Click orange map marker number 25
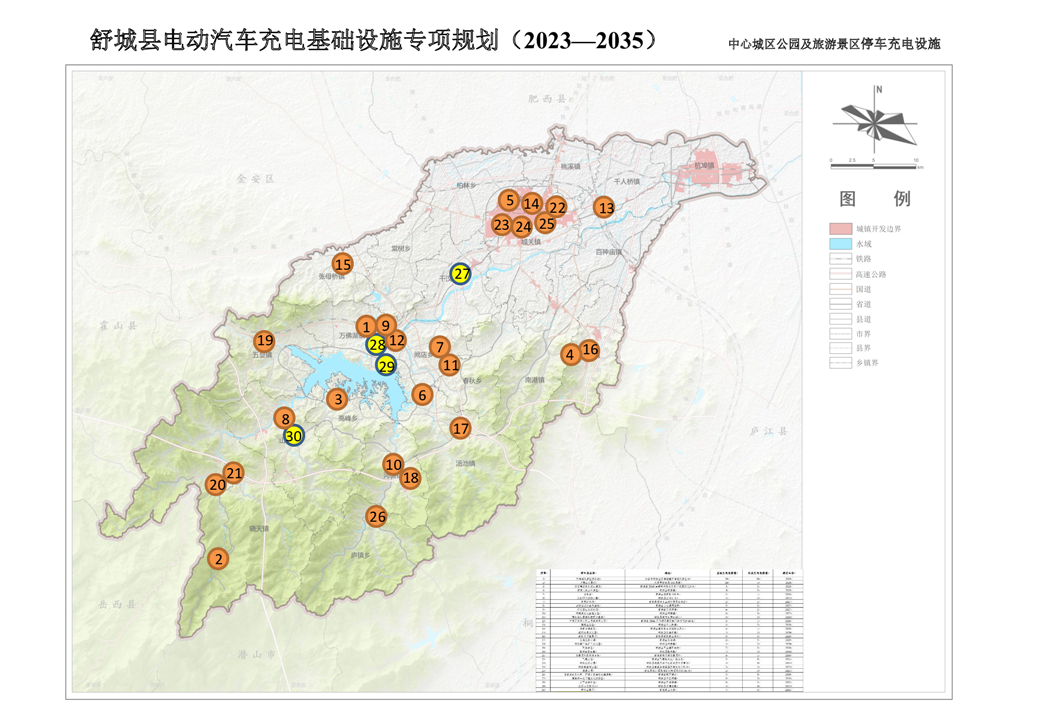Image resolution: width=1039 pixels, height=720 pixels. pos(546,224)
